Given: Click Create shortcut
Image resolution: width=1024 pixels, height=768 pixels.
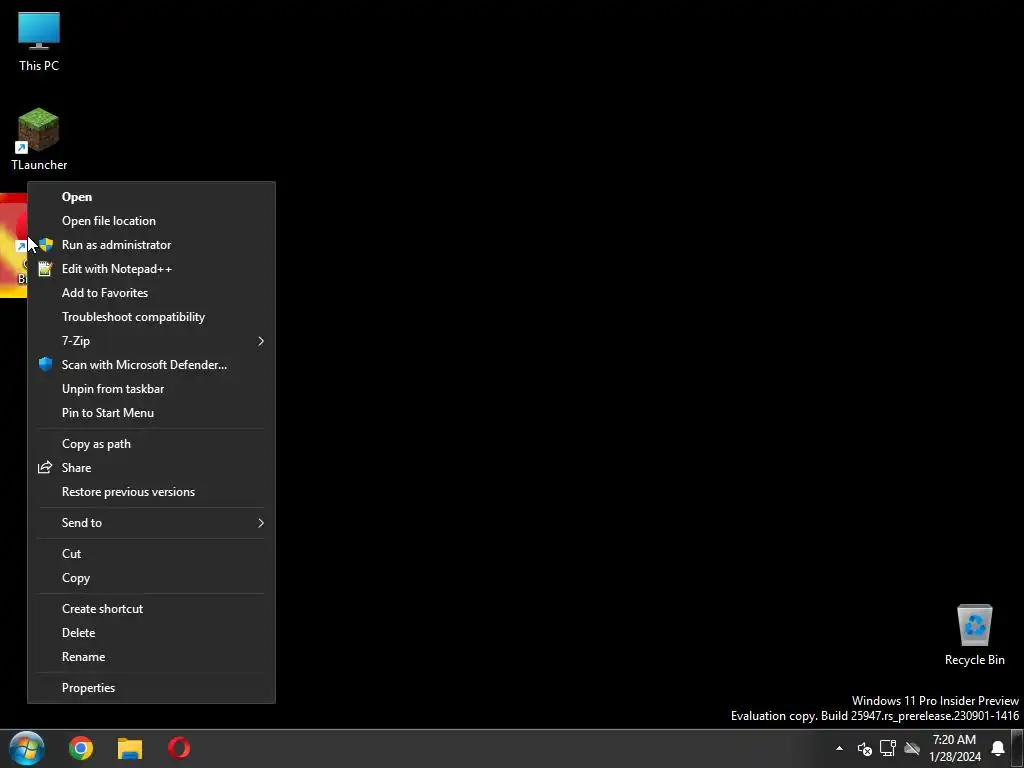Looking at the screenshot, I should 151,609.
